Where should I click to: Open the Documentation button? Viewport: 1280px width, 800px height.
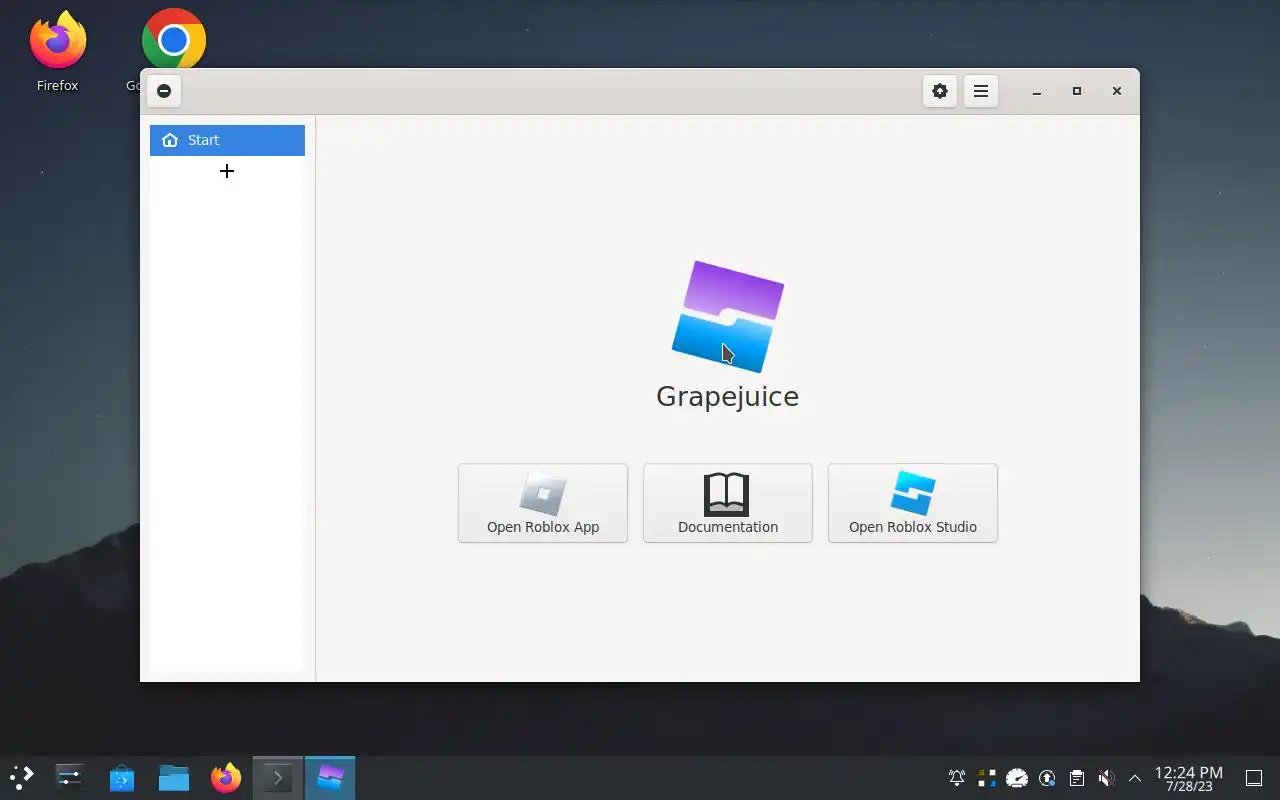click(728, 503)
